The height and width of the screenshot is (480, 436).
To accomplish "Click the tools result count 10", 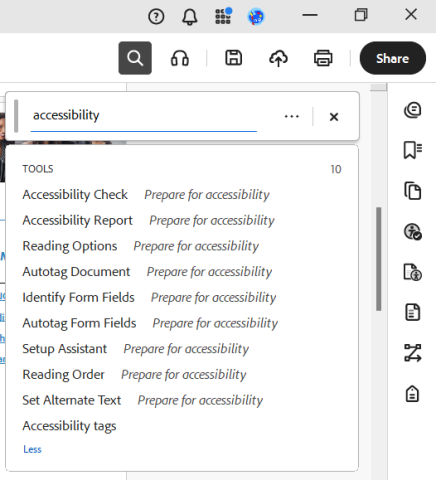I will 336,169.
